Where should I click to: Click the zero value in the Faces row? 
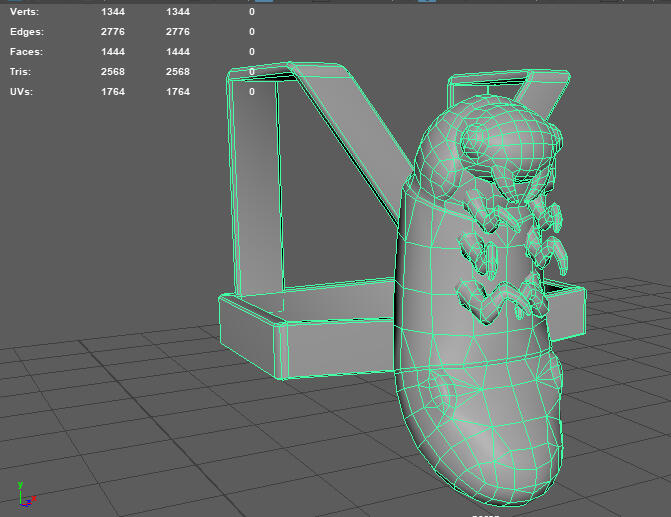coord(252,52)
